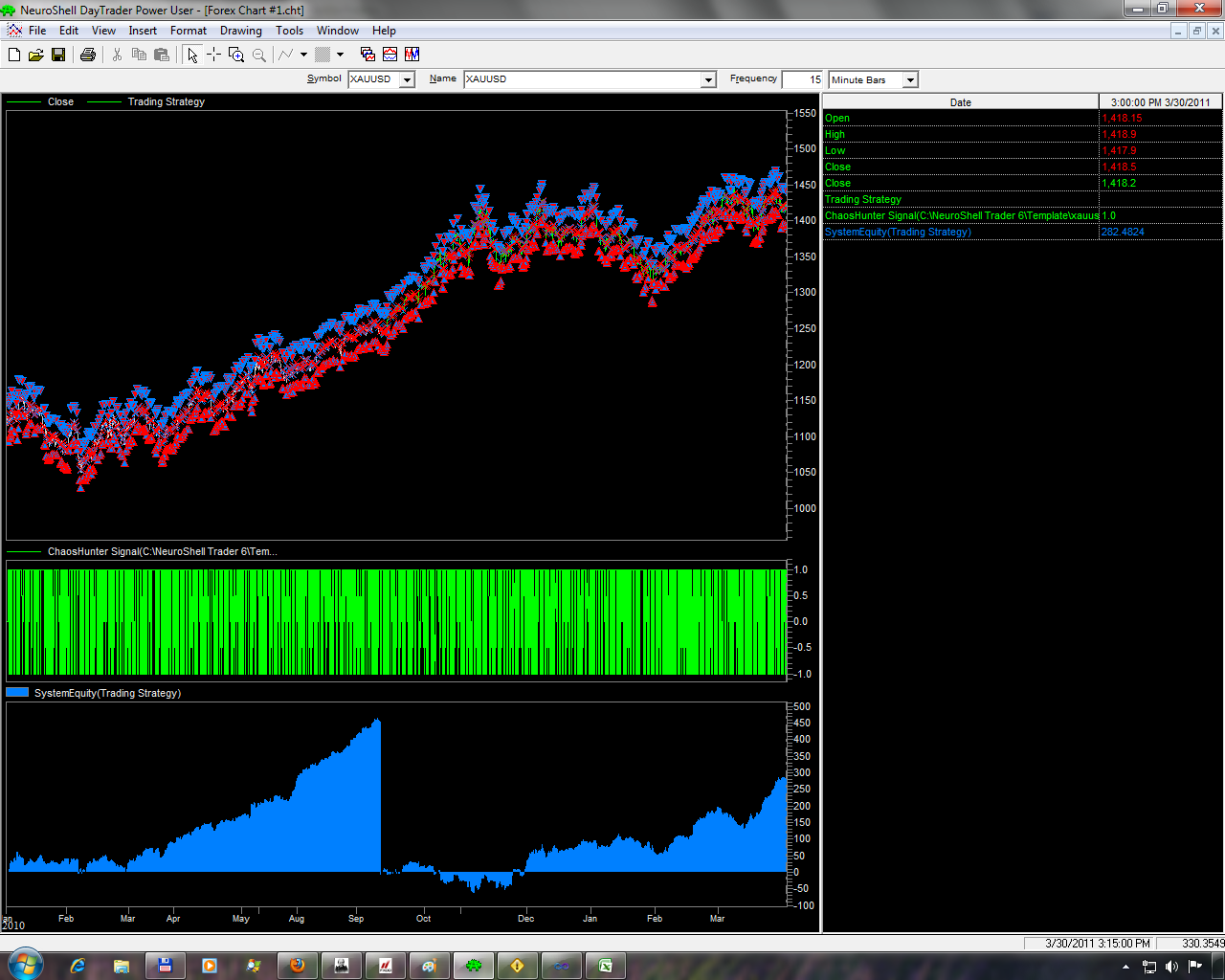Click the Close series legend label
Screen dimensions: 1225x980
coord(60,101)
